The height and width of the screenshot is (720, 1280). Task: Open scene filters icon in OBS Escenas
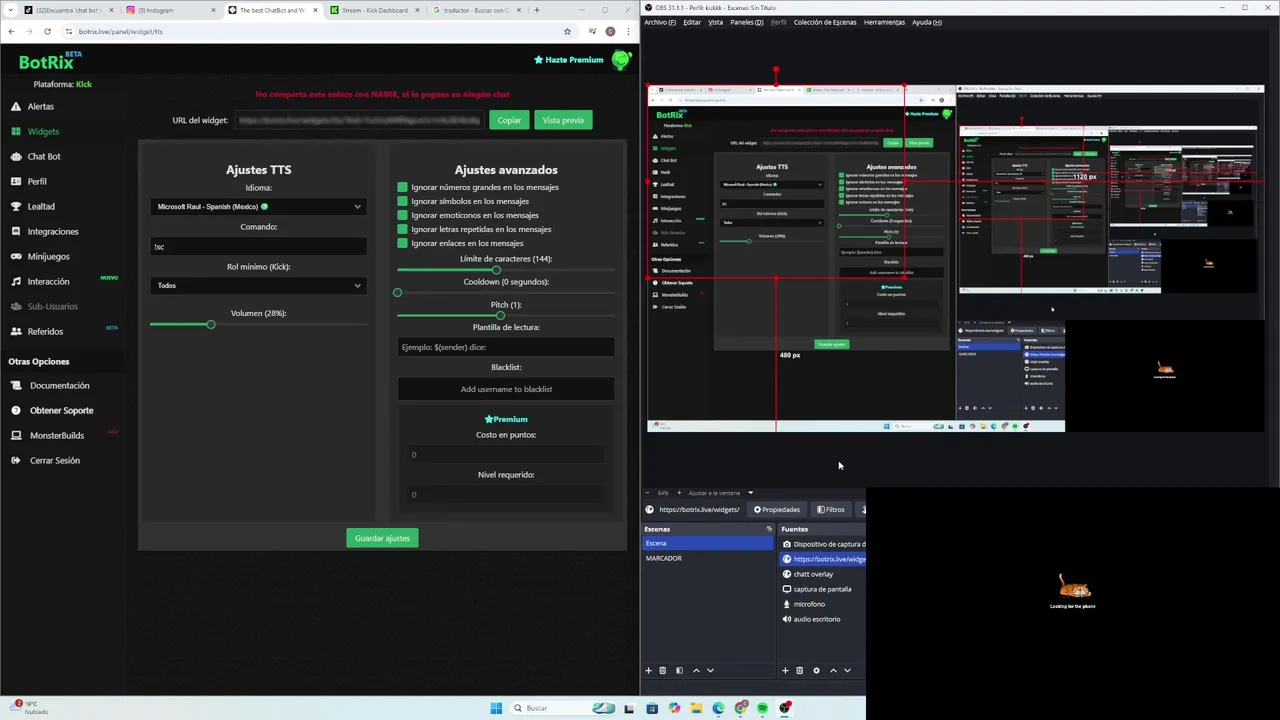point(679,670)
